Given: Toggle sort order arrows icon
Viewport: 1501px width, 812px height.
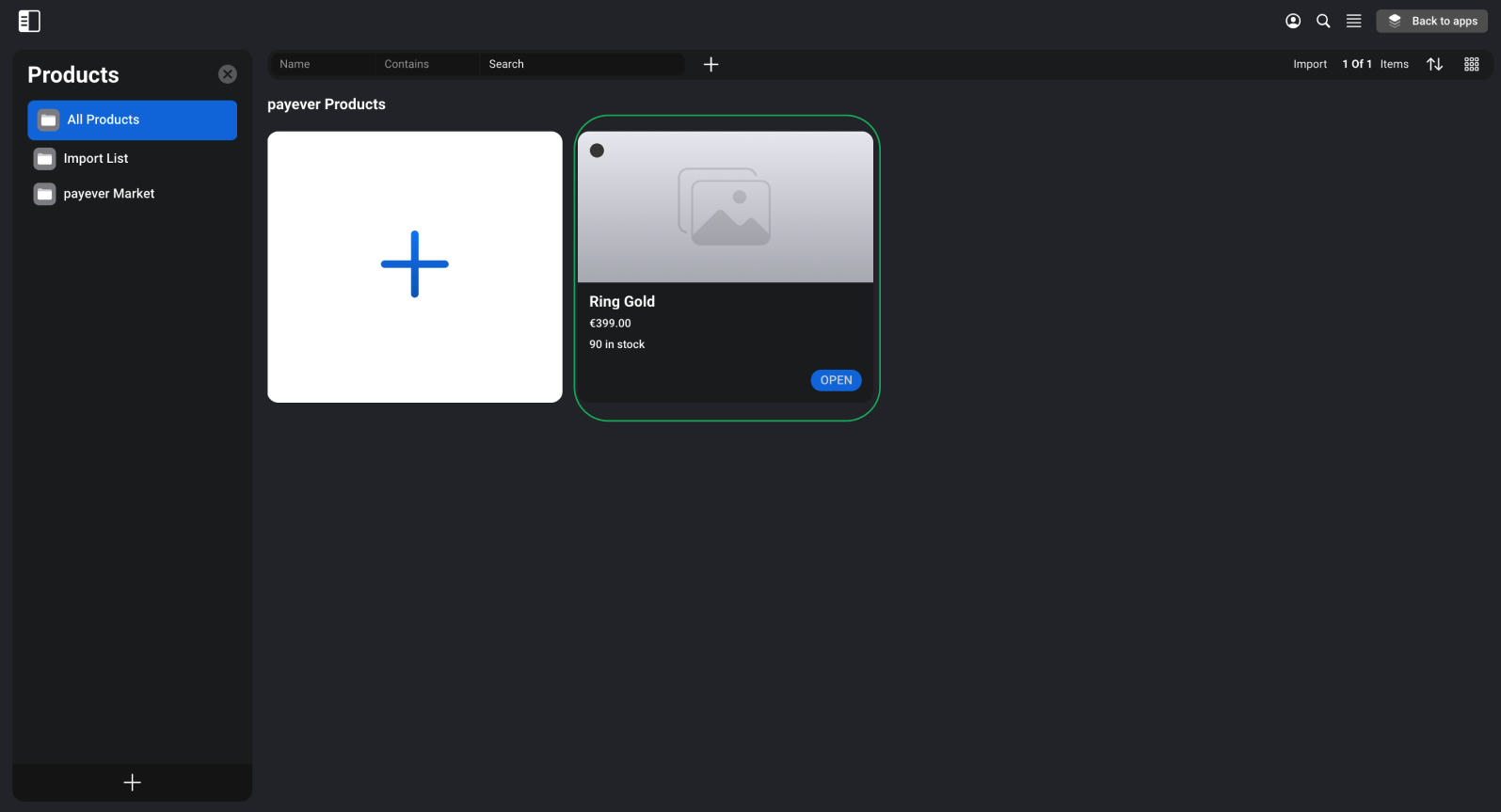Looking at the screenshot, I should pos(1434,64).
